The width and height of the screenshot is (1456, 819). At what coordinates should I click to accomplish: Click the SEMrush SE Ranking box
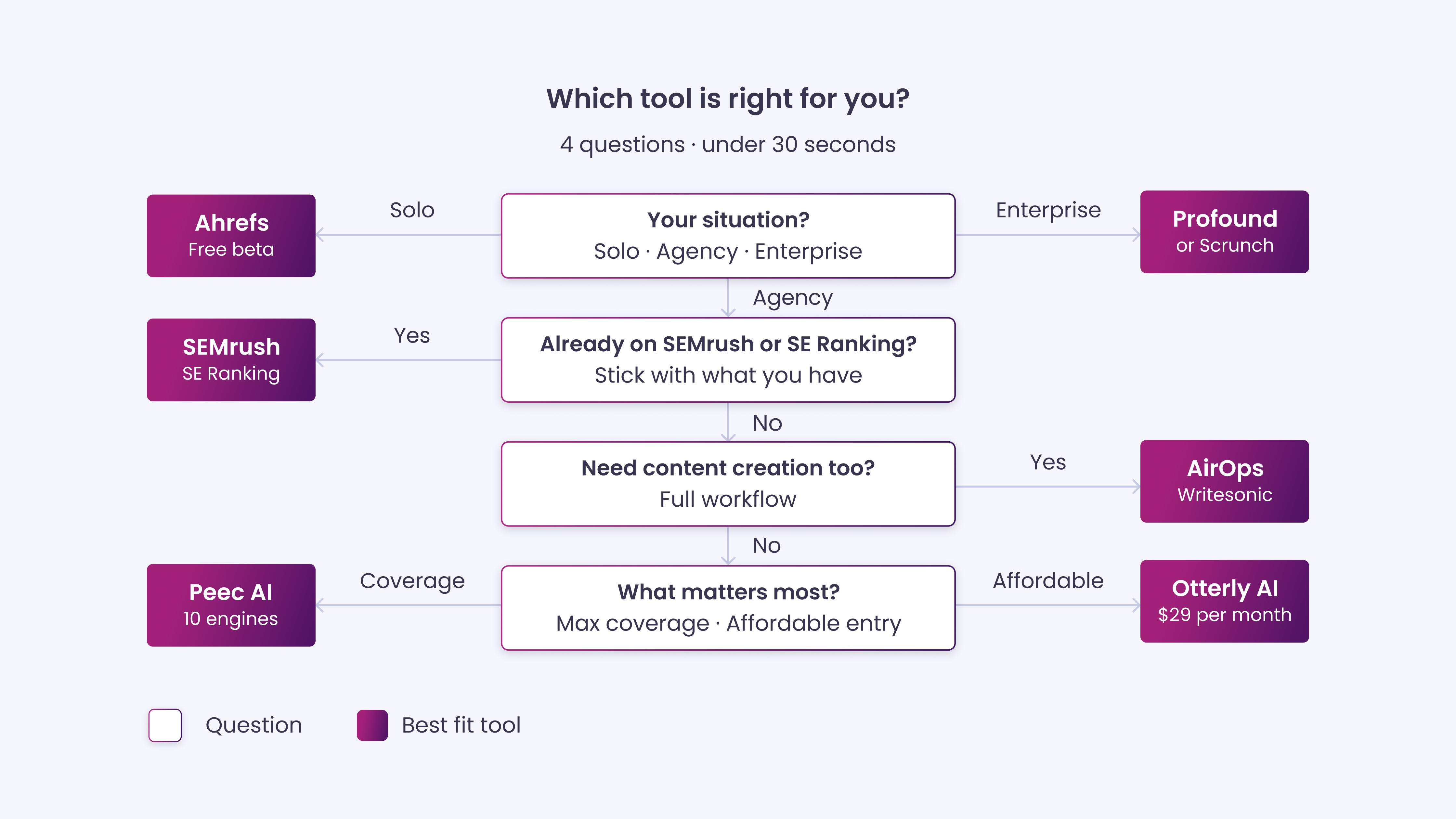231,360
